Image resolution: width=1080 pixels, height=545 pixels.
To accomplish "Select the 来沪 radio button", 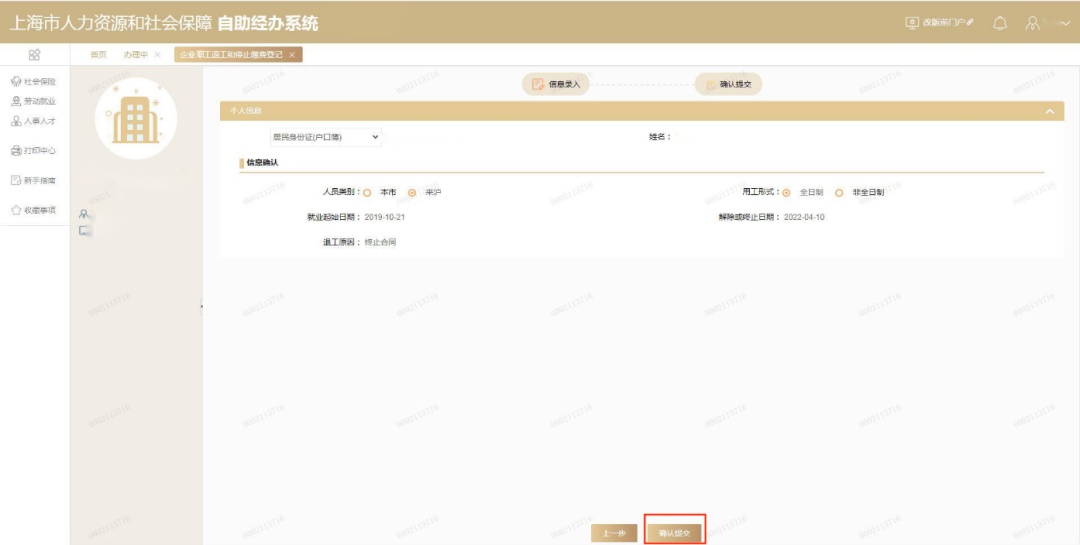I will pos(412,193).
